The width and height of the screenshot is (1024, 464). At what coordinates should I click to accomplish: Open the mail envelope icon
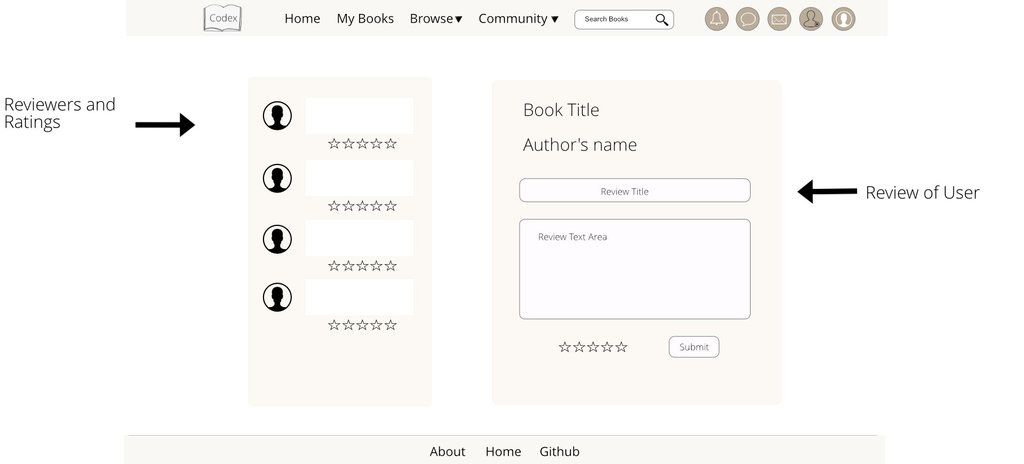(779, 19)
